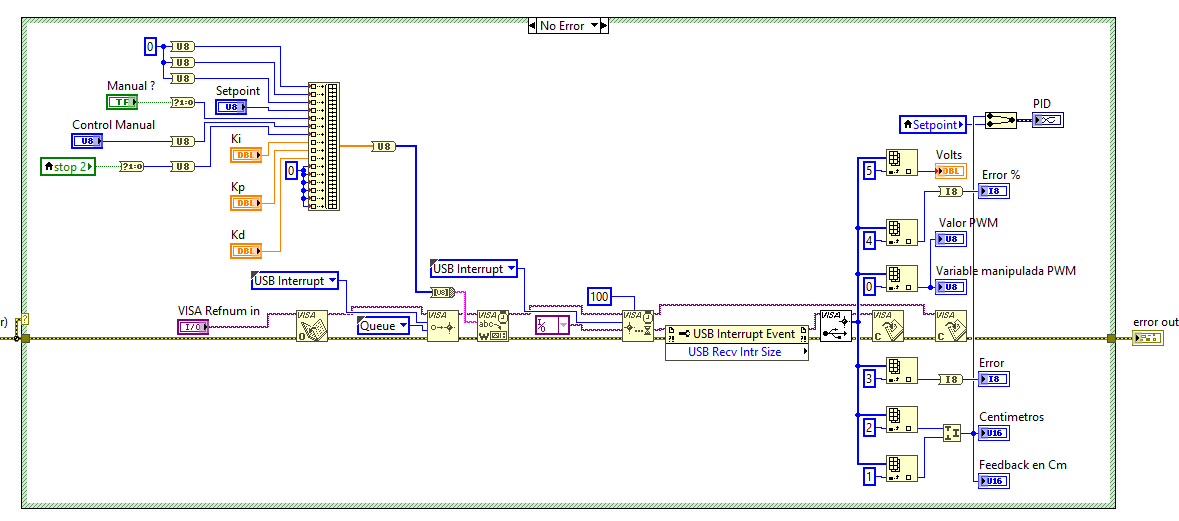1179x521 pixels.
Task: Click the USB Interrupt Event property node header
Action: click(737, 335)
